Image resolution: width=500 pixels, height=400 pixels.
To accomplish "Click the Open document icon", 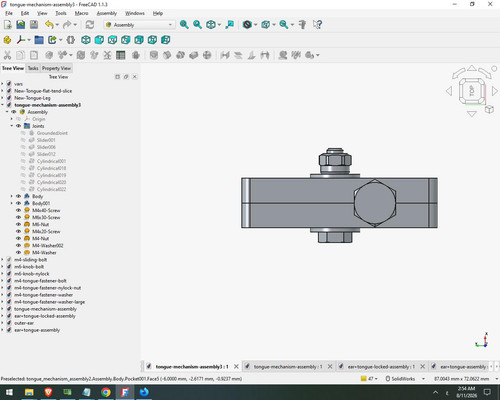I will 21,25.
